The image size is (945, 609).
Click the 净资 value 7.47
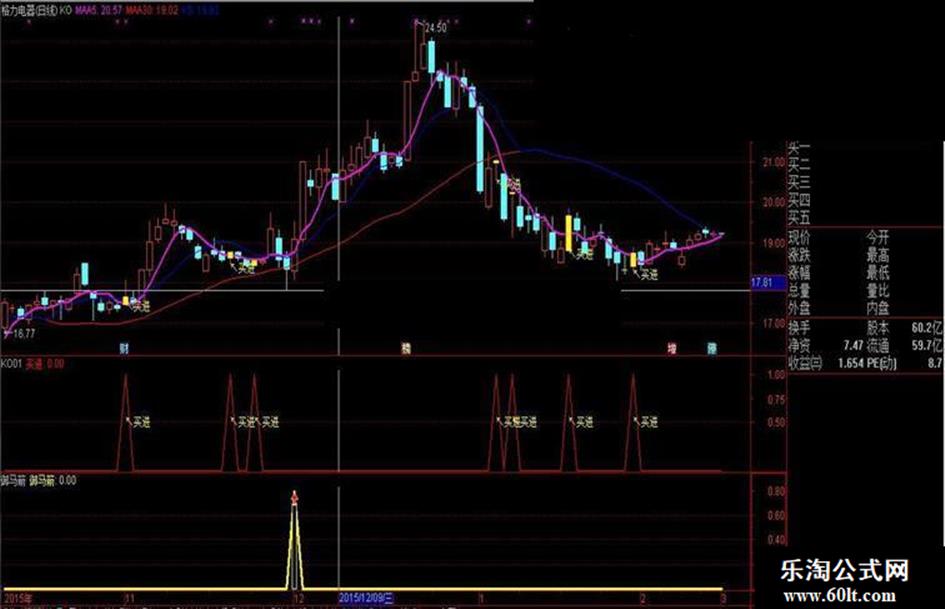tap(853, 346)
